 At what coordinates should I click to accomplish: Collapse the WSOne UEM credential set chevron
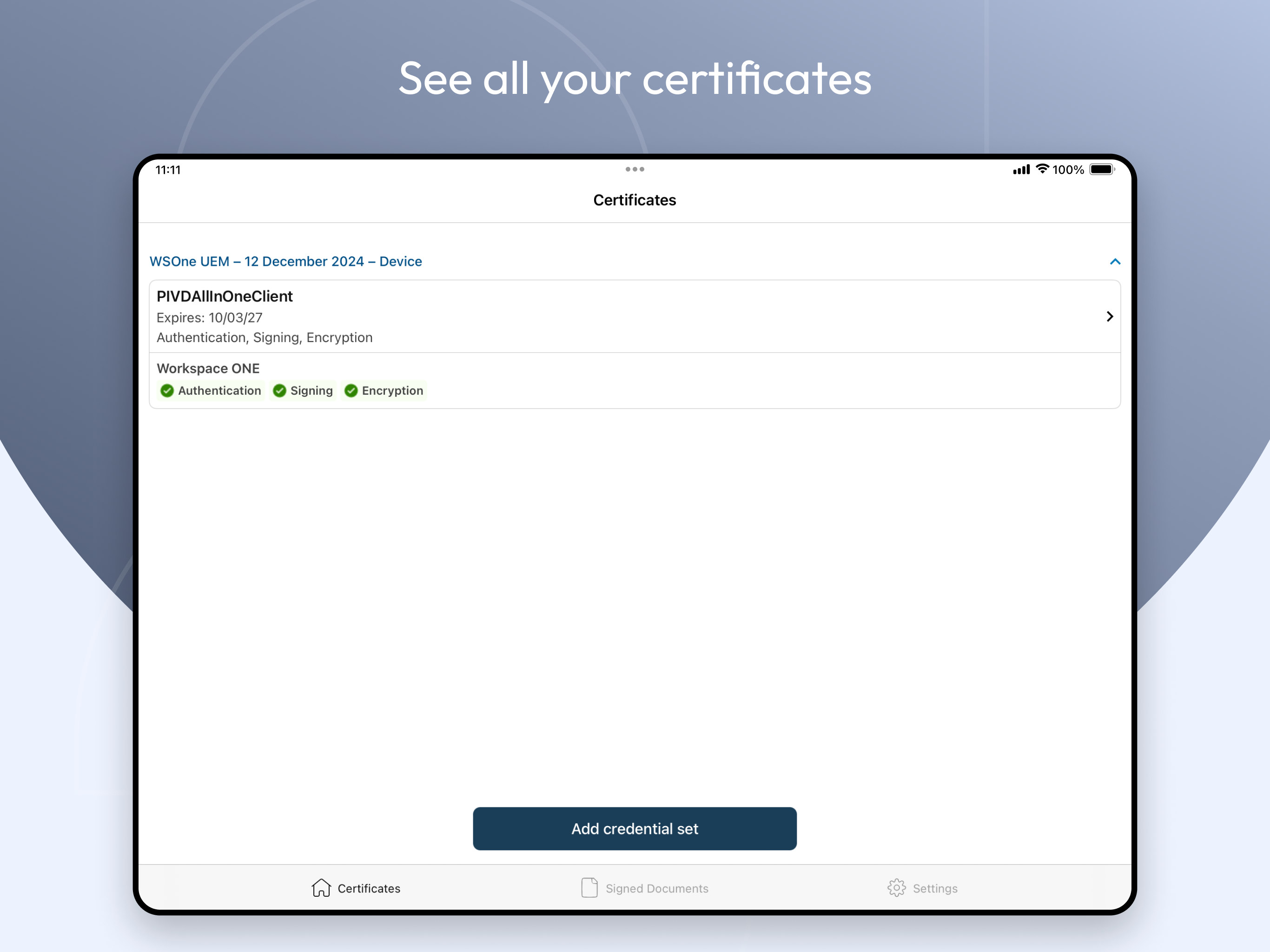[x=1115, y=262]
